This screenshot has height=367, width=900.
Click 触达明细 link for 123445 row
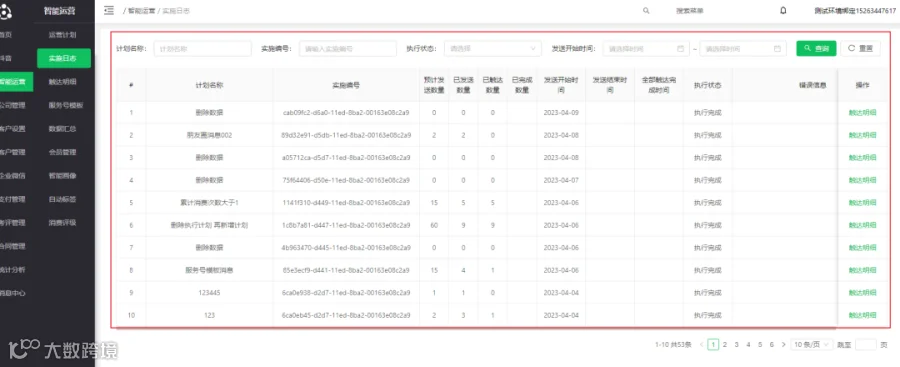click(x=862, y=293)
